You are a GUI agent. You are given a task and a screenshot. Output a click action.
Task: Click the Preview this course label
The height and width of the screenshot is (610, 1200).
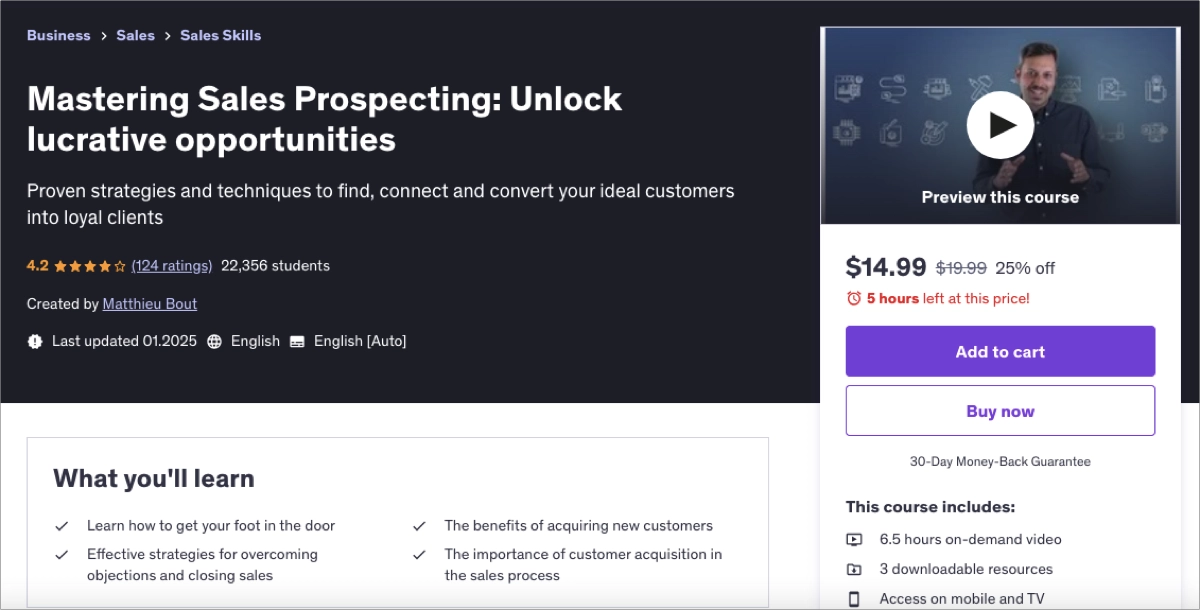point(1000,197)
